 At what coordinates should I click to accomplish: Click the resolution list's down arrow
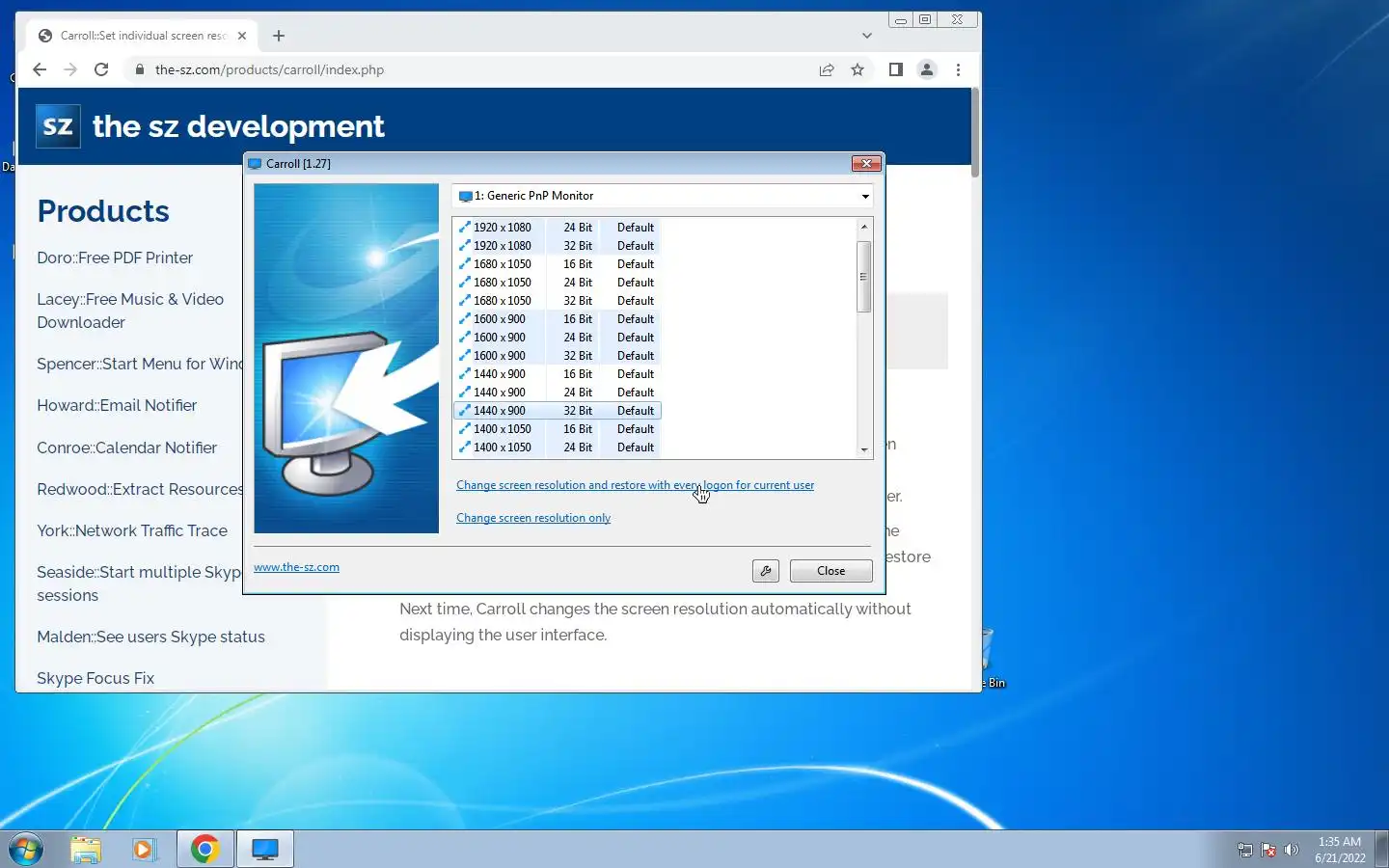click(864, 449)
